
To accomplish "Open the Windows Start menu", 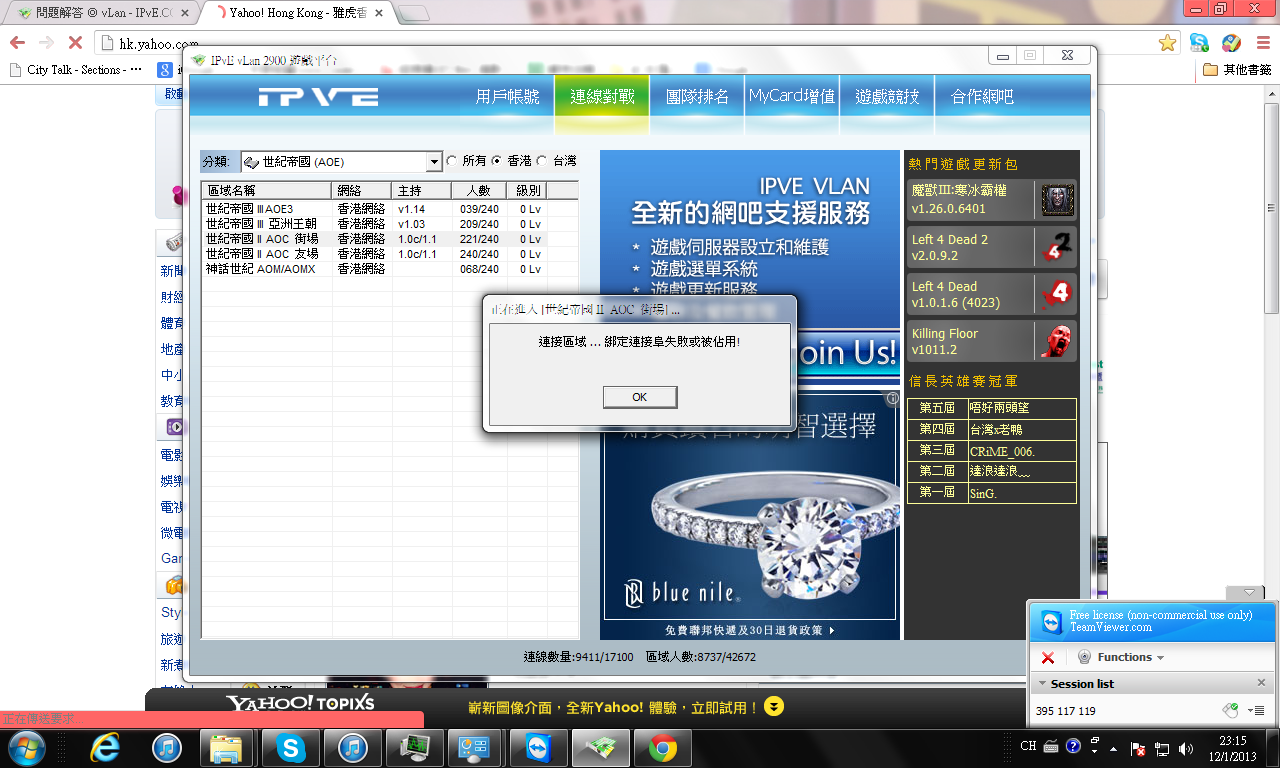I will 27,747.
